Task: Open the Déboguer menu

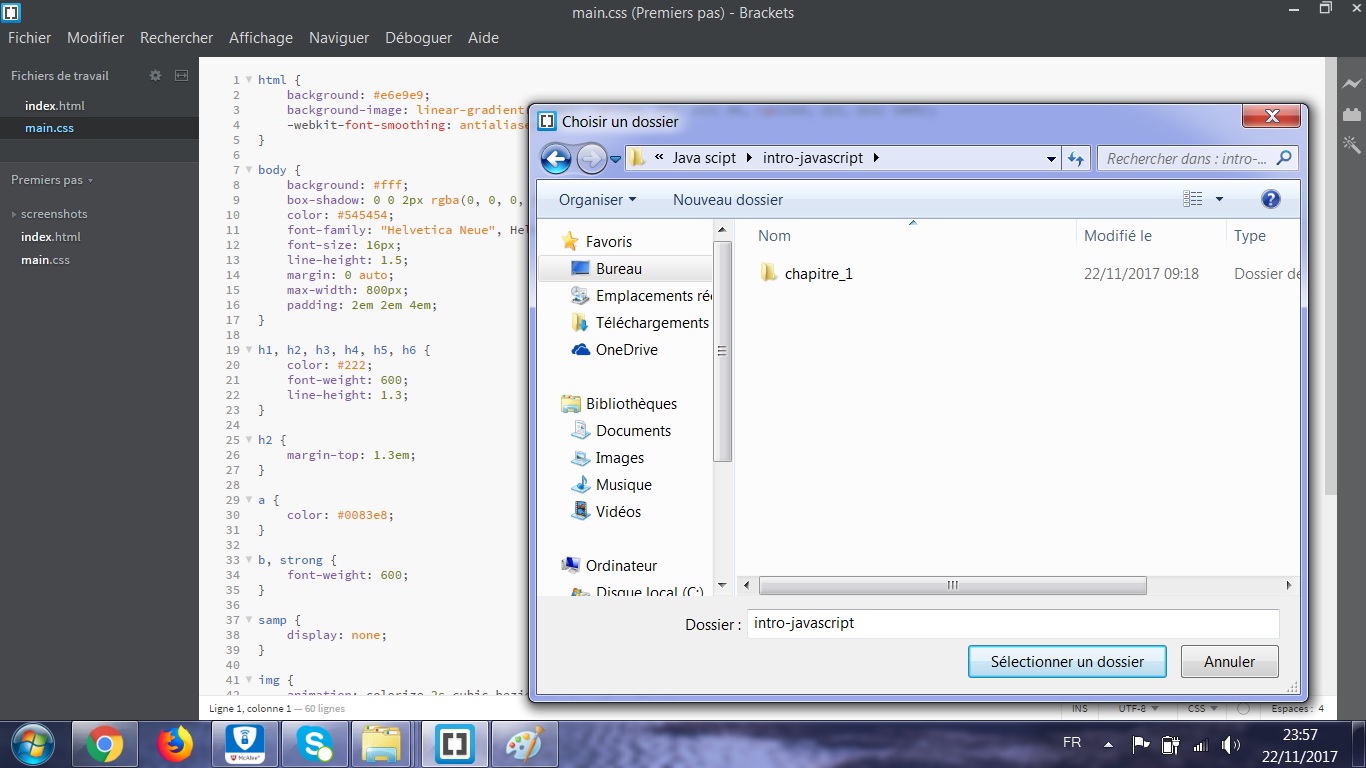Action: [x=418, y=38]
